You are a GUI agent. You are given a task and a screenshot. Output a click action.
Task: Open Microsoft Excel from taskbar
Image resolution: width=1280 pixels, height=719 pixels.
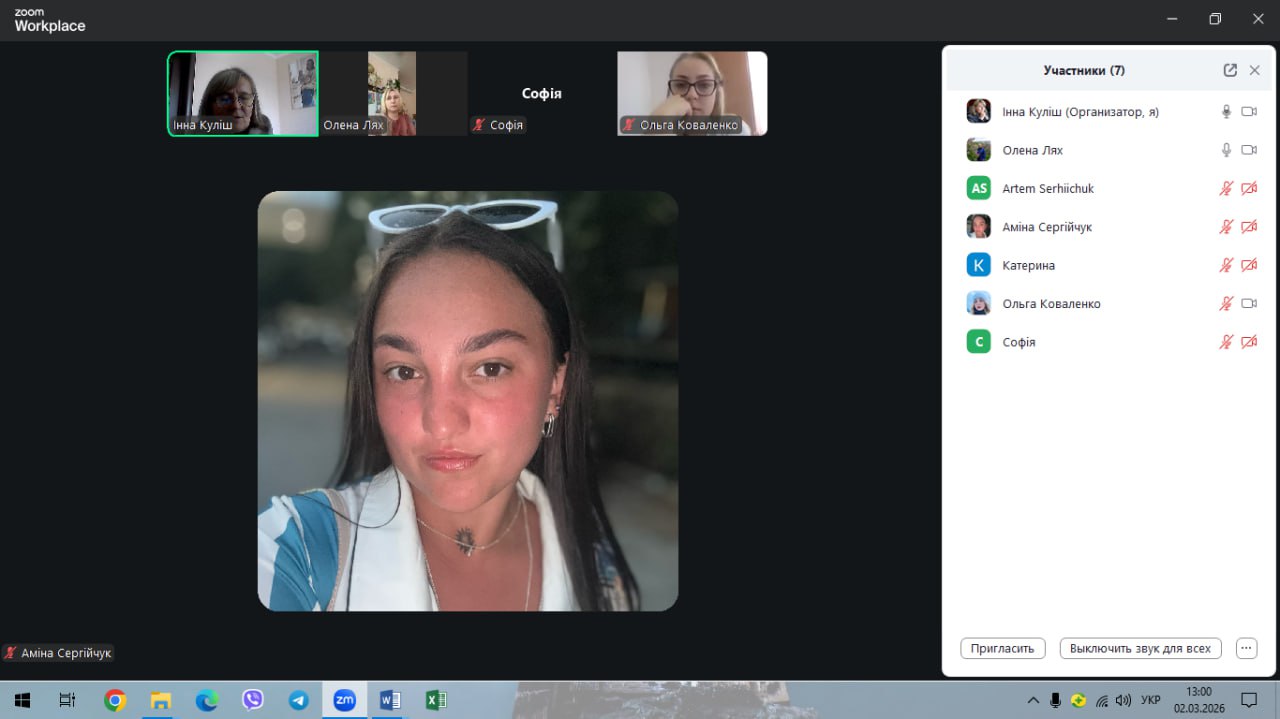[x=436, y=700]
